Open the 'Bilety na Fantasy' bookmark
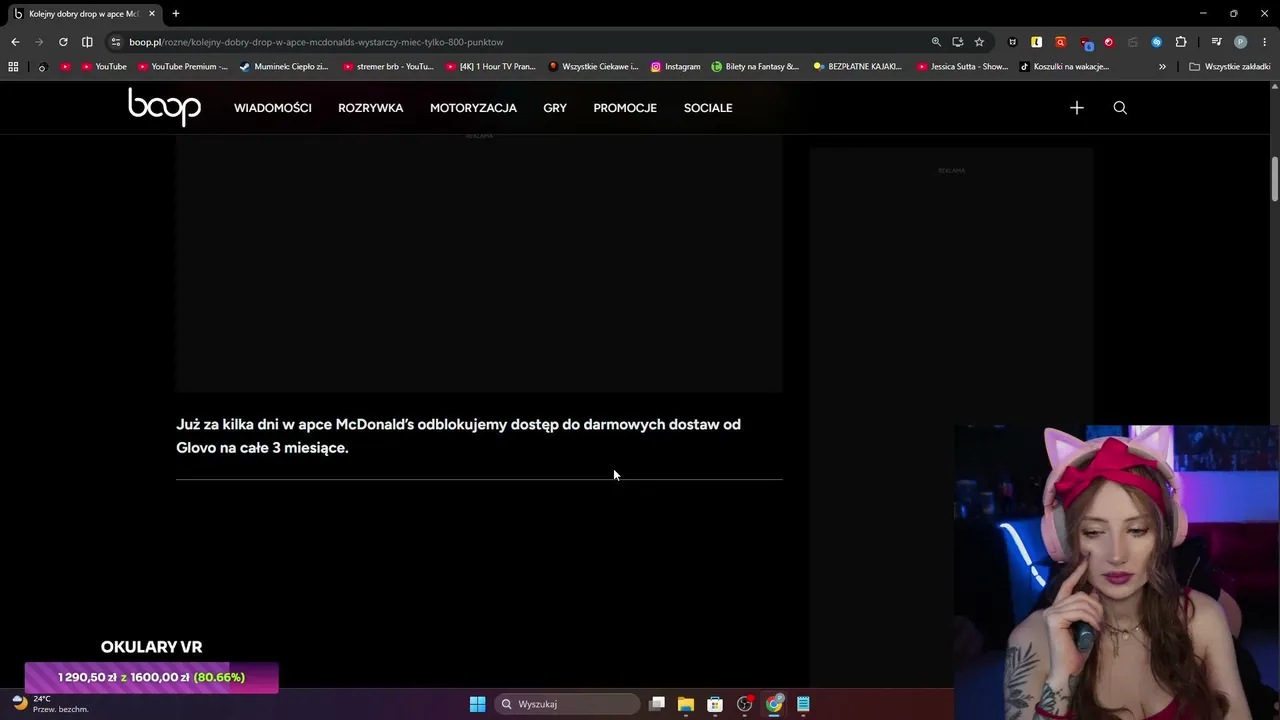This screenshot has width=1280, height=720. point(755,67)
